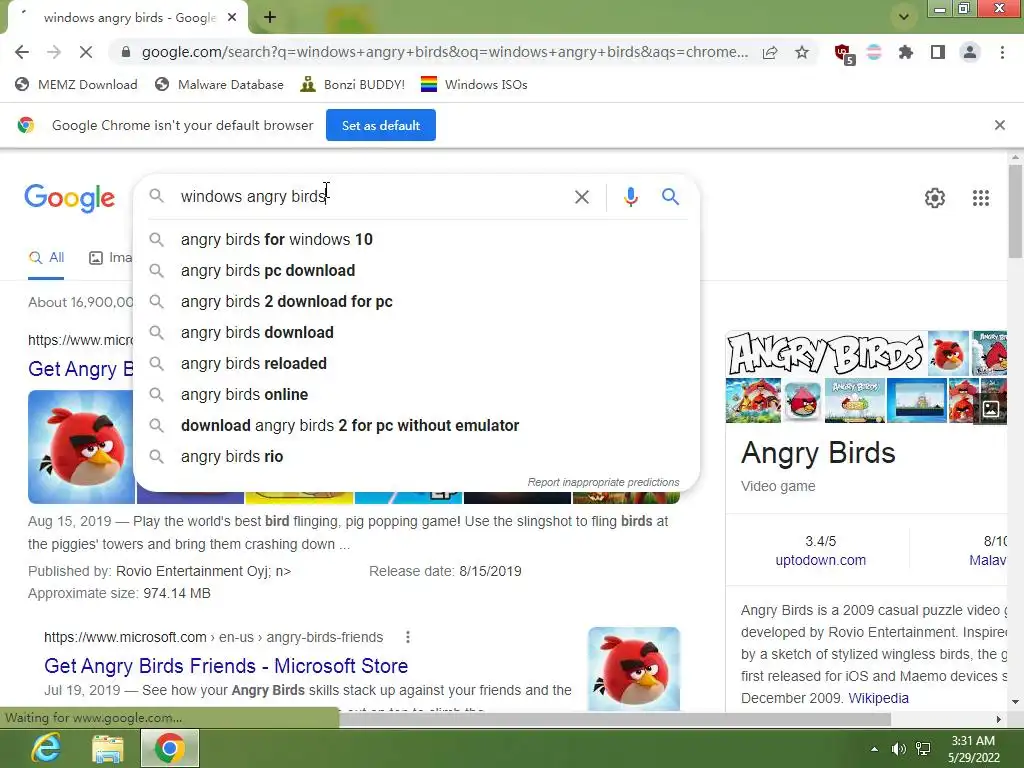The image size is (1024, 768).
Task: Click the red bird image in first result
Action: click(81, 447)
